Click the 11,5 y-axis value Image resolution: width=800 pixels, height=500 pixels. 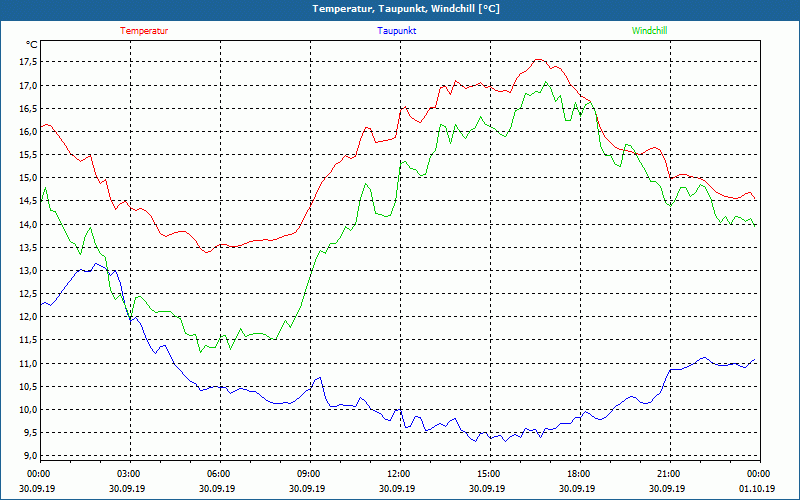coord(28,340)
